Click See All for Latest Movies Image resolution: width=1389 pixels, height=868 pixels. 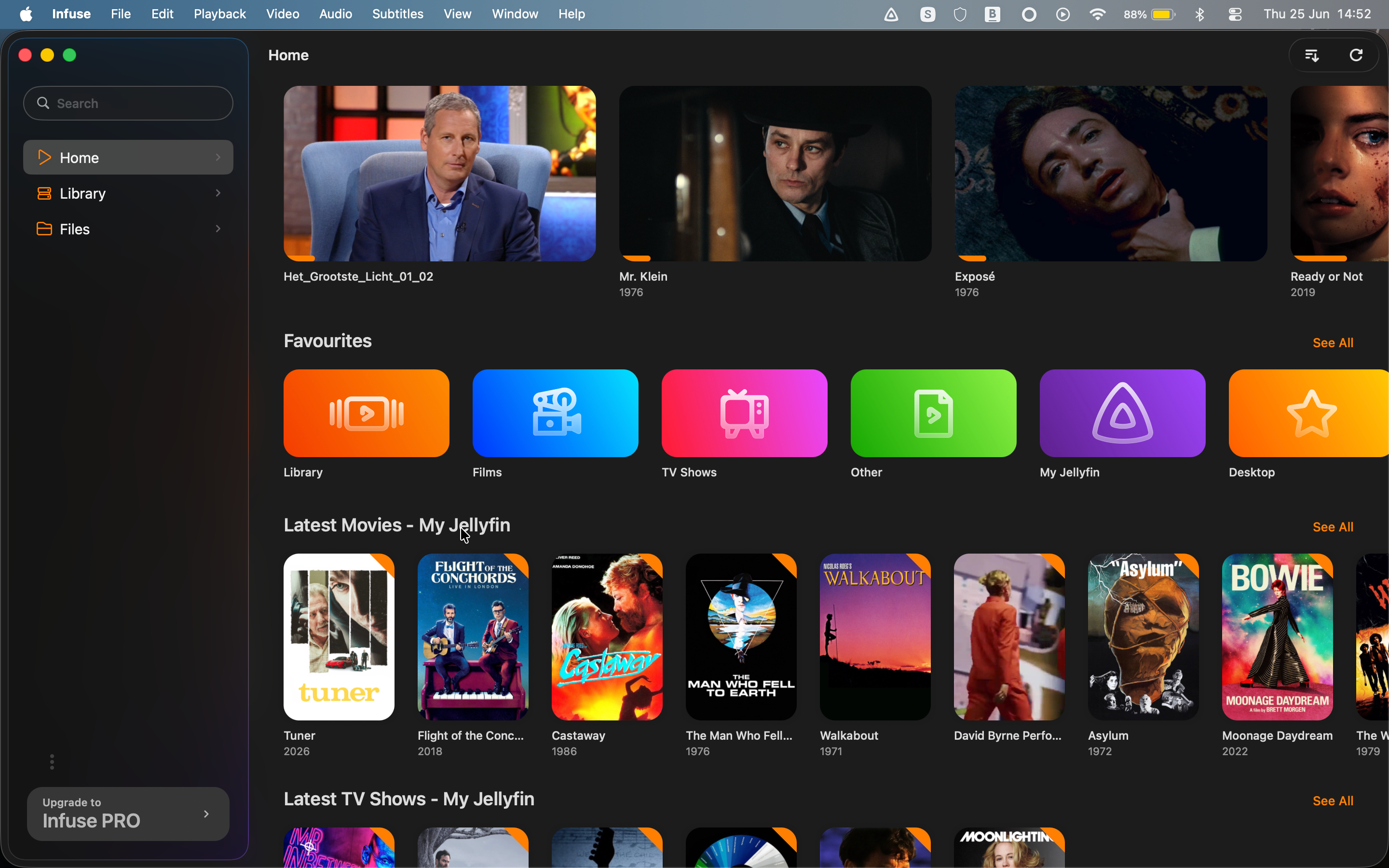pyautogui.click(x=1333, y=527)
